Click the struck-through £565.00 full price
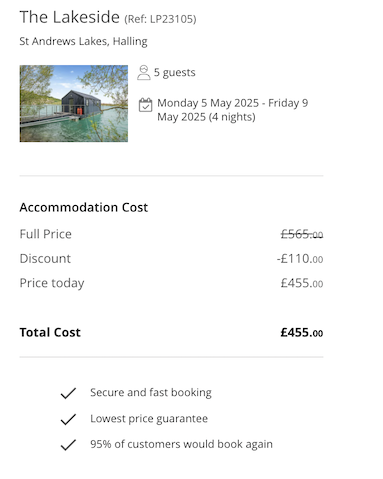 302,234
